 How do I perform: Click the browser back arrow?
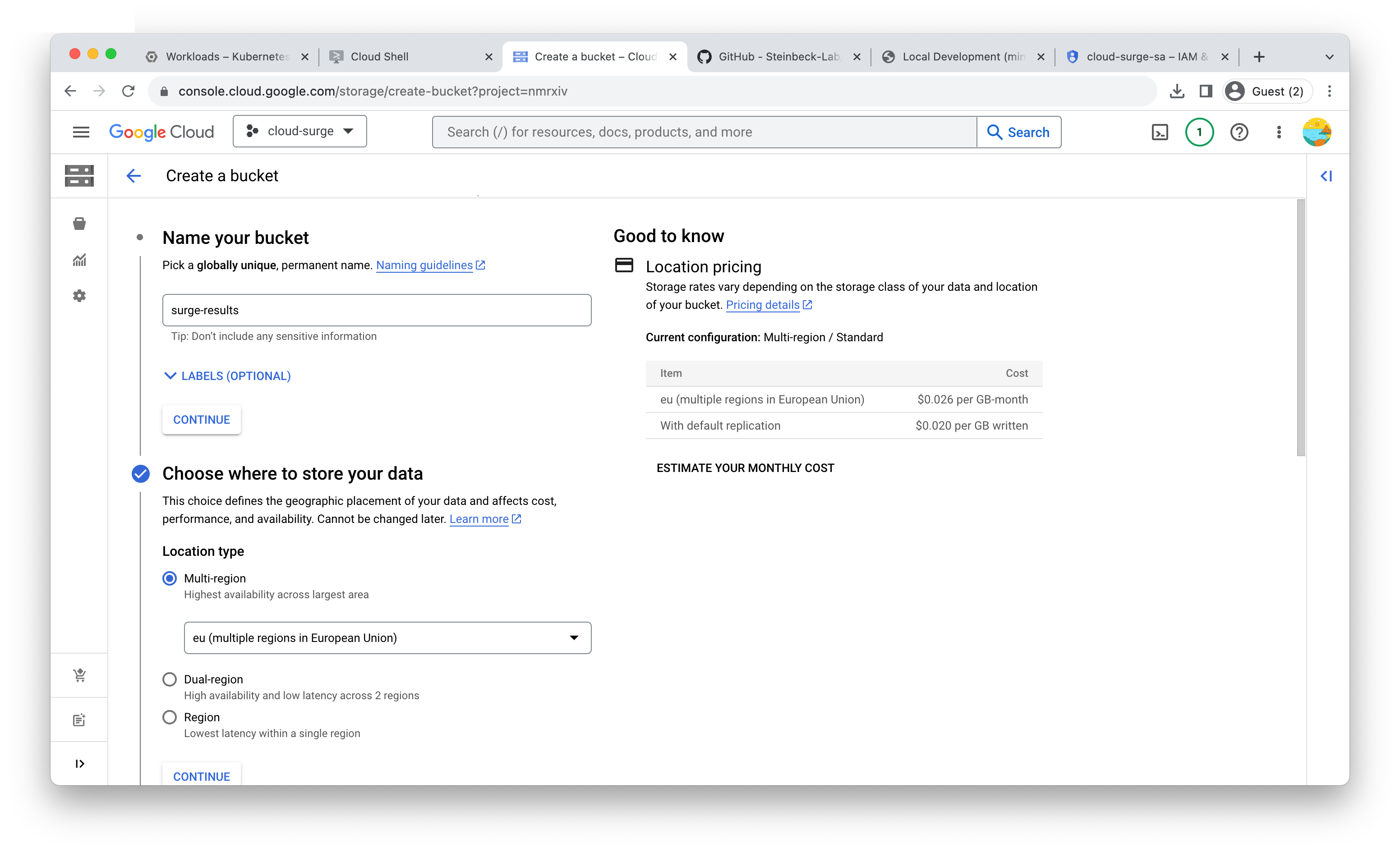point(70,91)
